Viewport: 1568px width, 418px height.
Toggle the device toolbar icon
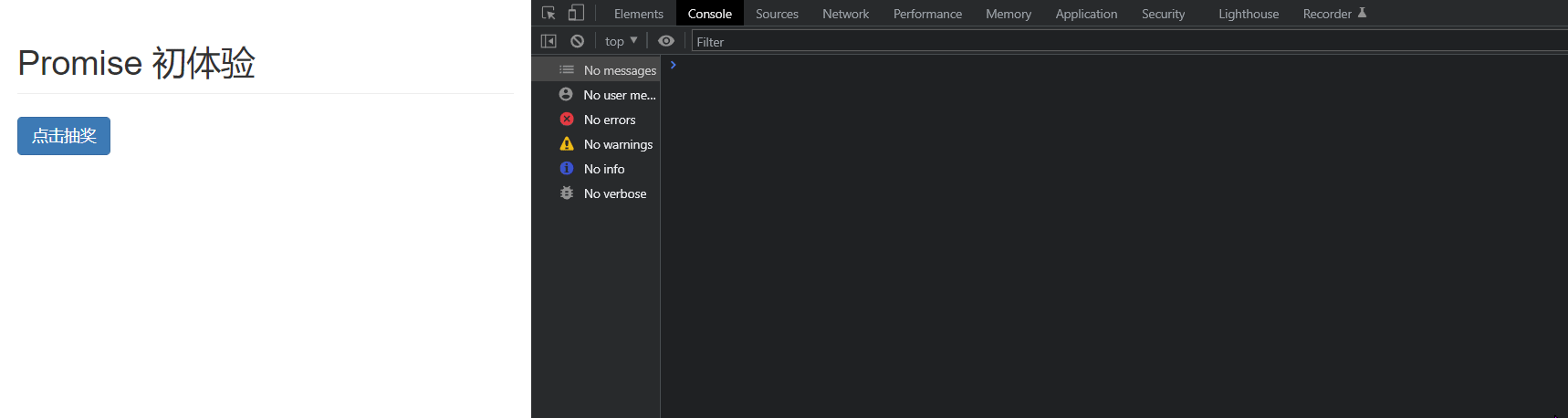576,14
